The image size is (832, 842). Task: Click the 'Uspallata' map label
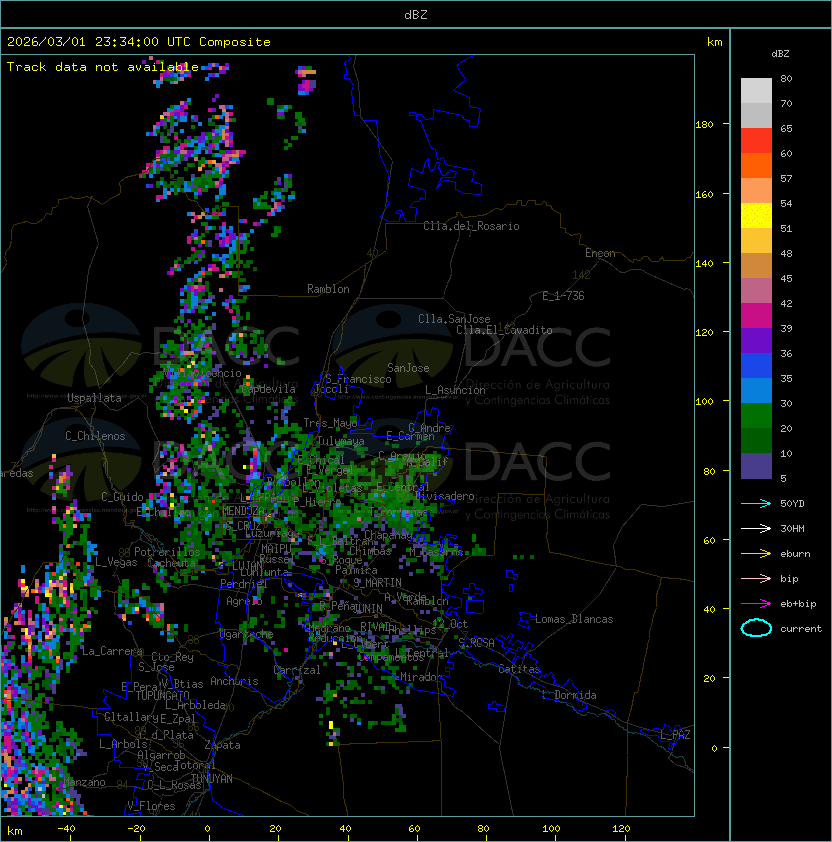(94, 398)
